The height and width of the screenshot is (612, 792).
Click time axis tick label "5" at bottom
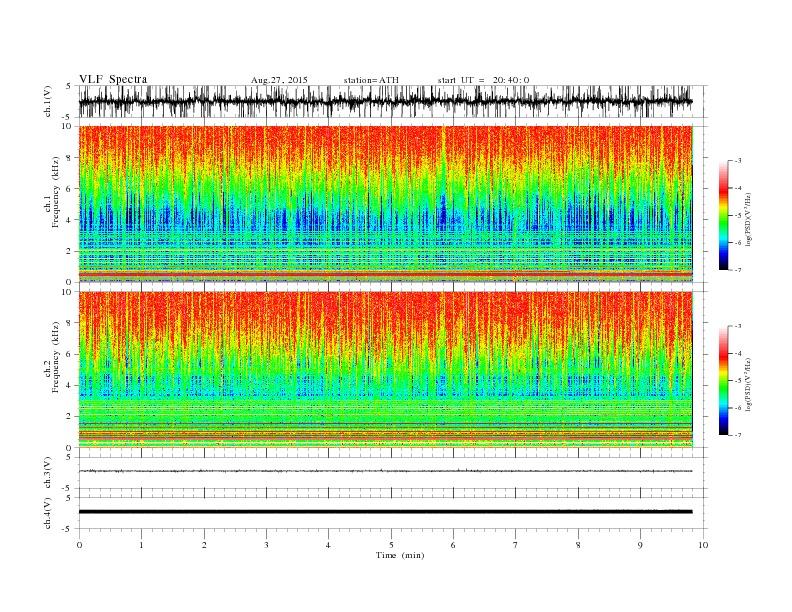tap(391, 545)
